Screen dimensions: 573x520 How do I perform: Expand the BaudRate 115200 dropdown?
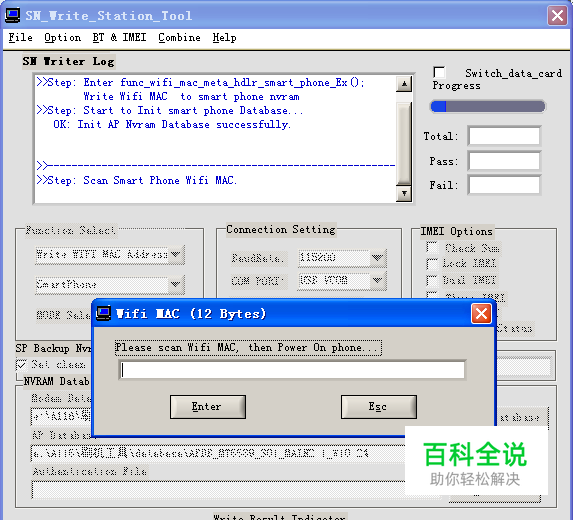(377, 258)
